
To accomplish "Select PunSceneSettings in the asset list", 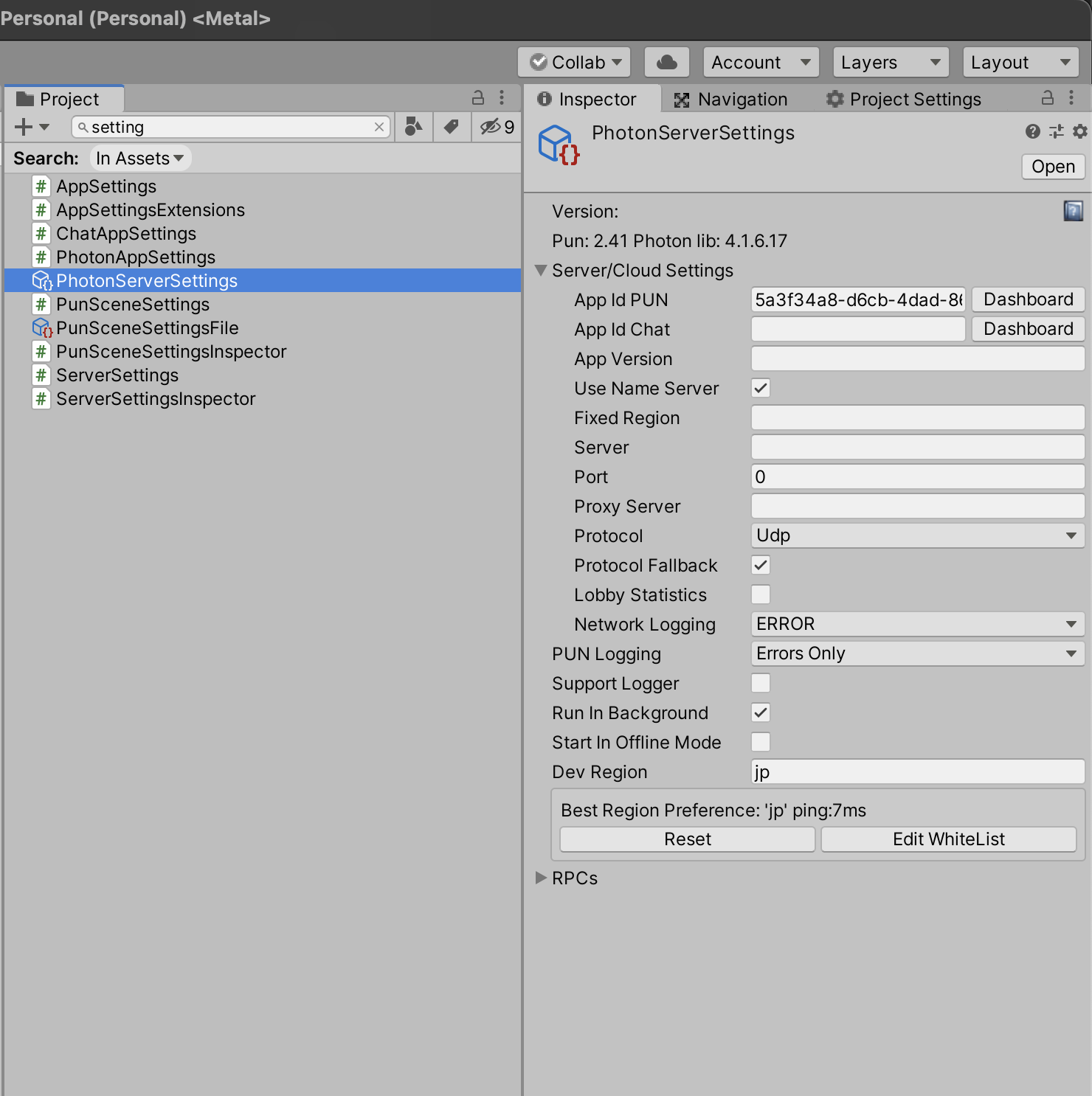I will (262, 305).
